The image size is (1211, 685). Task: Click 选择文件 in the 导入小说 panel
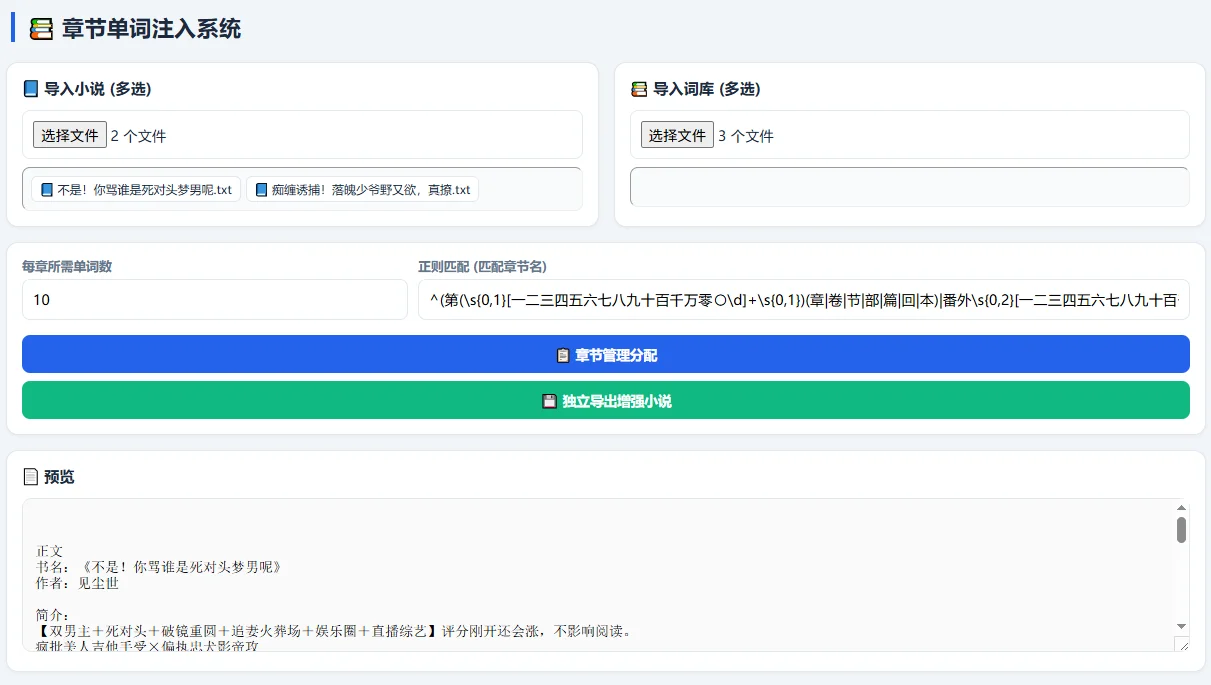68,135
